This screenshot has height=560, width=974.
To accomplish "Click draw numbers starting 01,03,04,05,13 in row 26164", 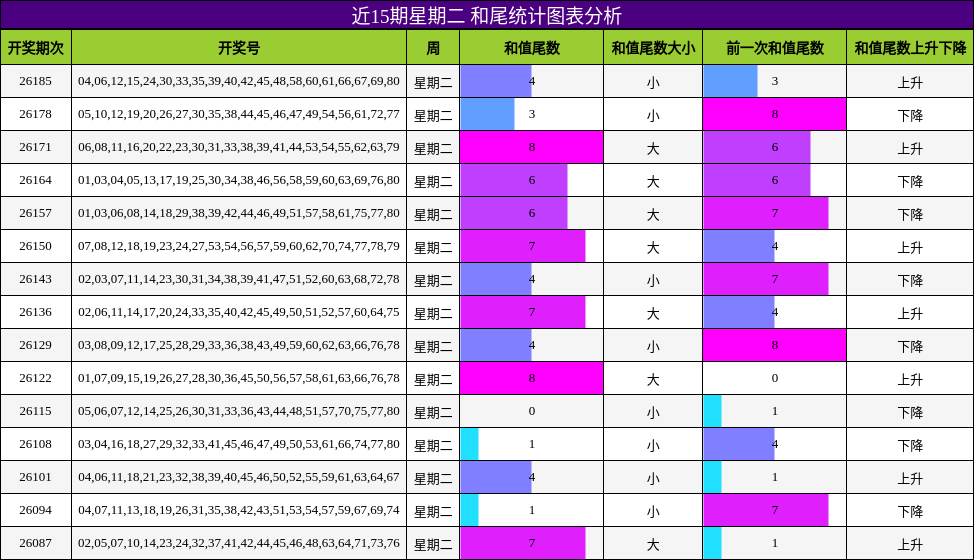I will point(239,180).
